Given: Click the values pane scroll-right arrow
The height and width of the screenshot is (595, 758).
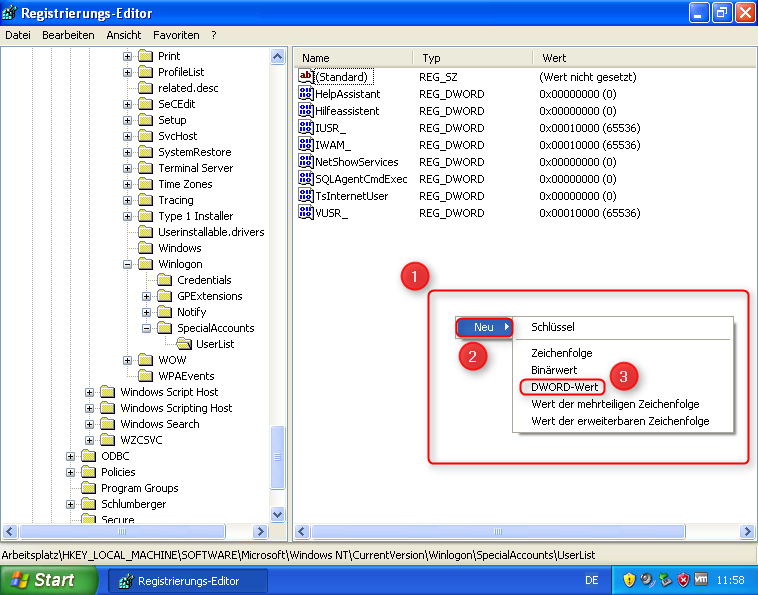Looking at the screenshot, I should [747, 532].
